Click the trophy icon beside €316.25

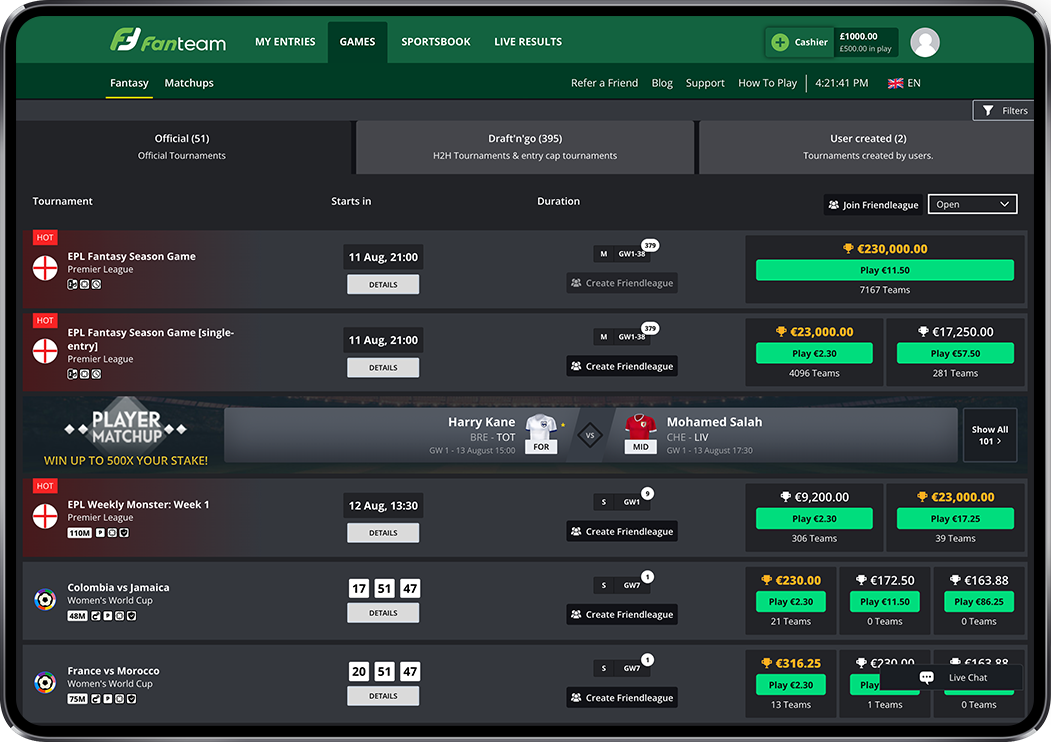(x=767, y=663)
